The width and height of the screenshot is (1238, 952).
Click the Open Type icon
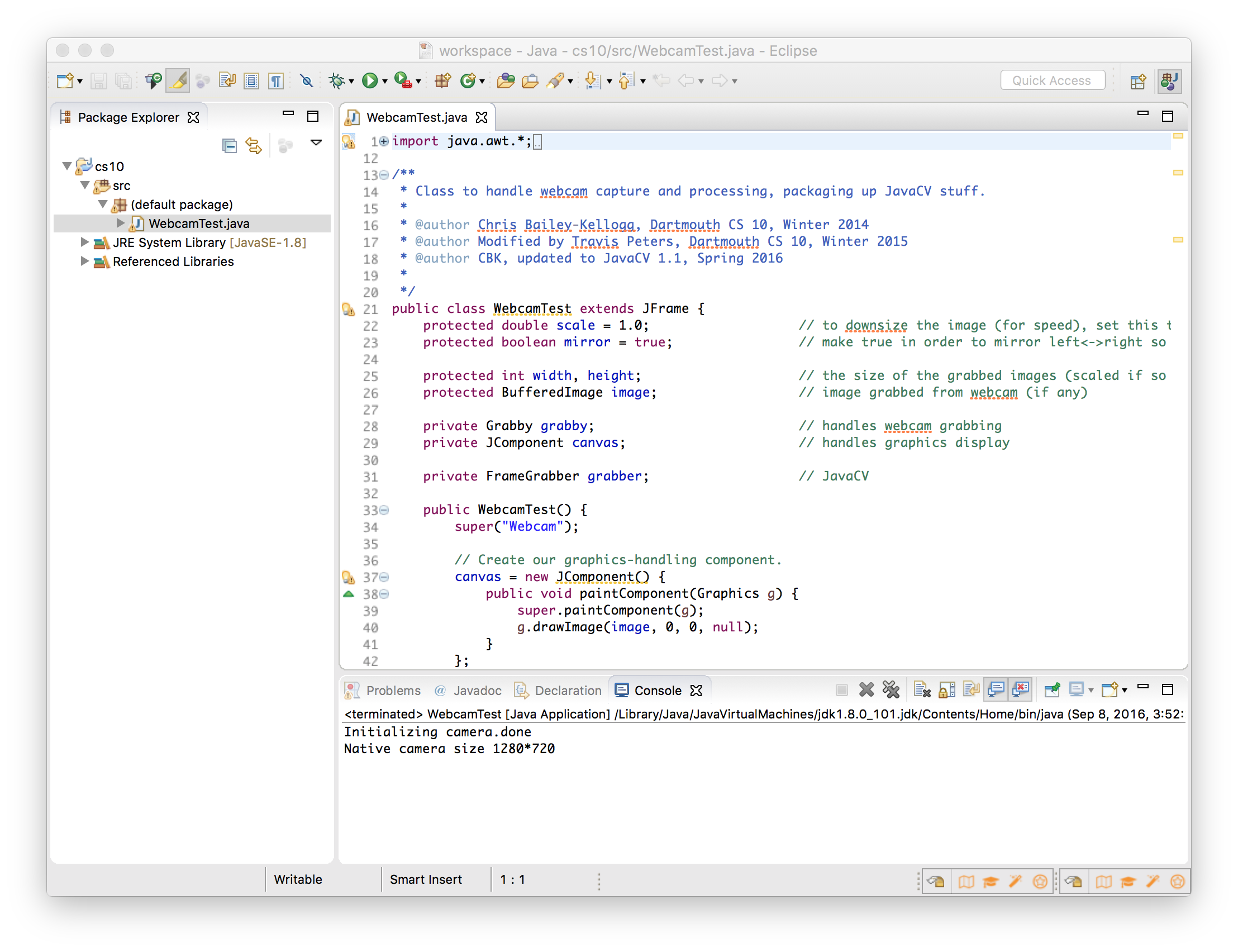coord(506,81)
